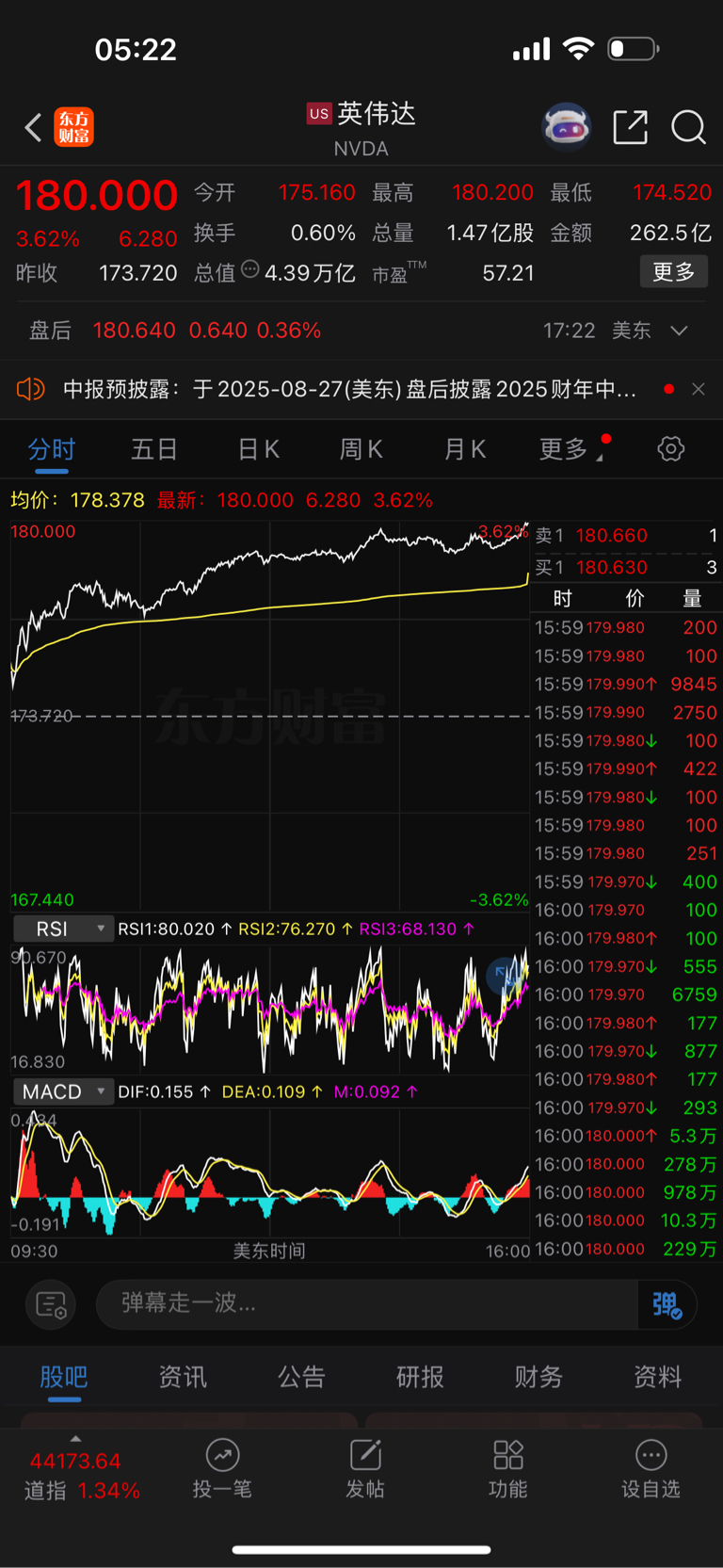Tap the 2750 volume trade row
This screenshot has width=723, height=1568.
626,713
